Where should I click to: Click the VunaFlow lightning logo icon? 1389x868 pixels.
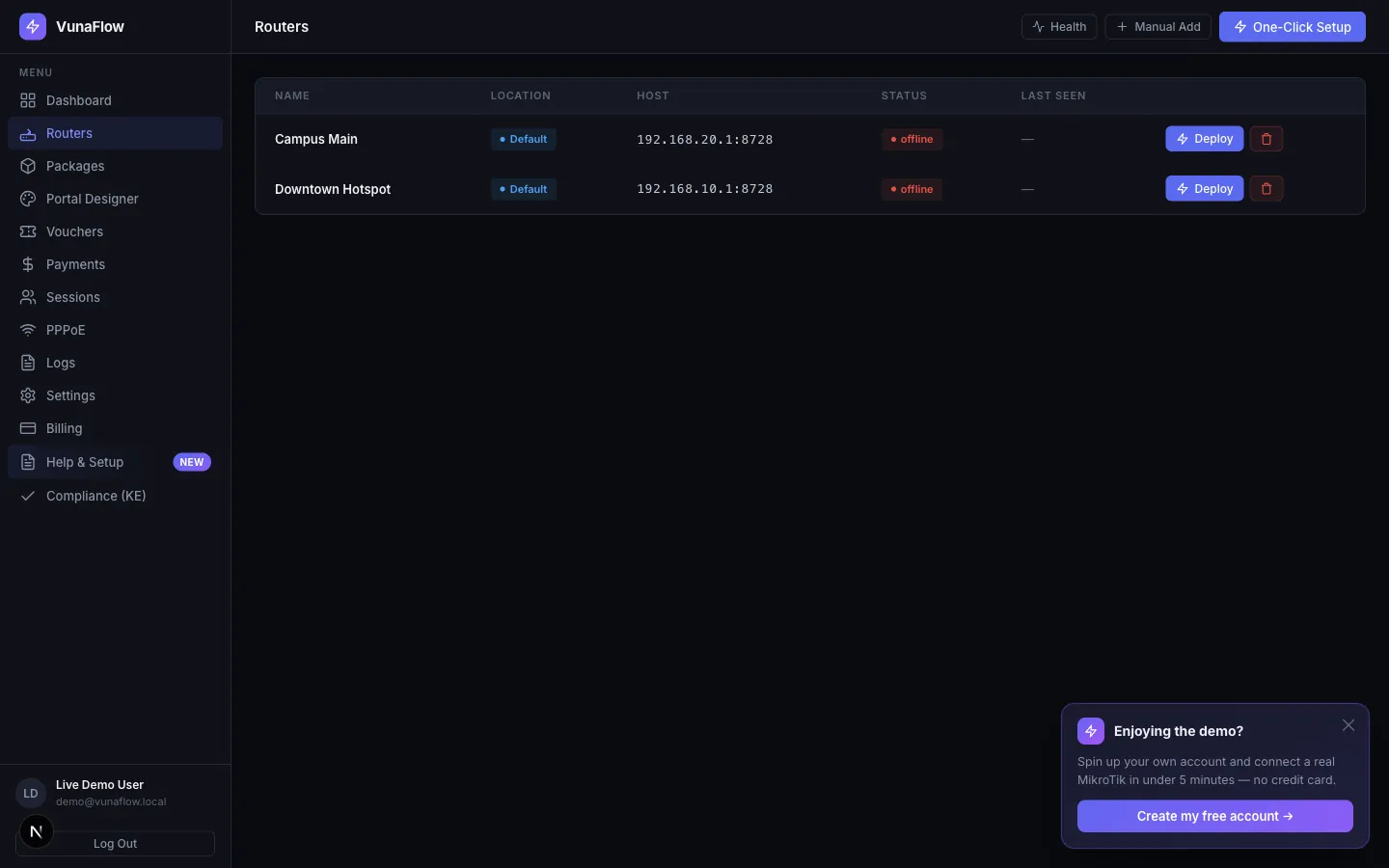click(33, 27)
